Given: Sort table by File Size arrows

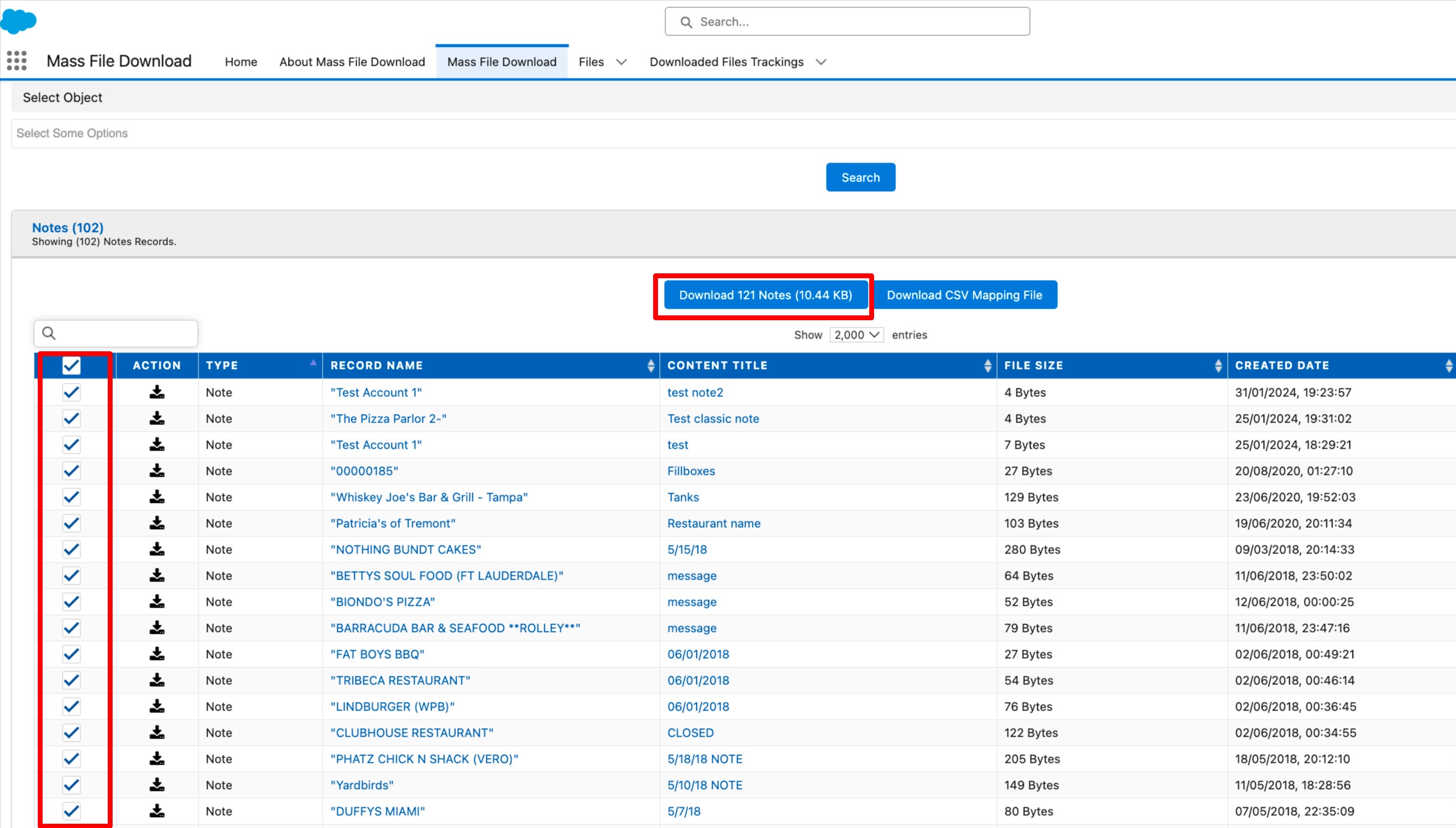Looking at the screenshot, I should (x=1218, y=365).
